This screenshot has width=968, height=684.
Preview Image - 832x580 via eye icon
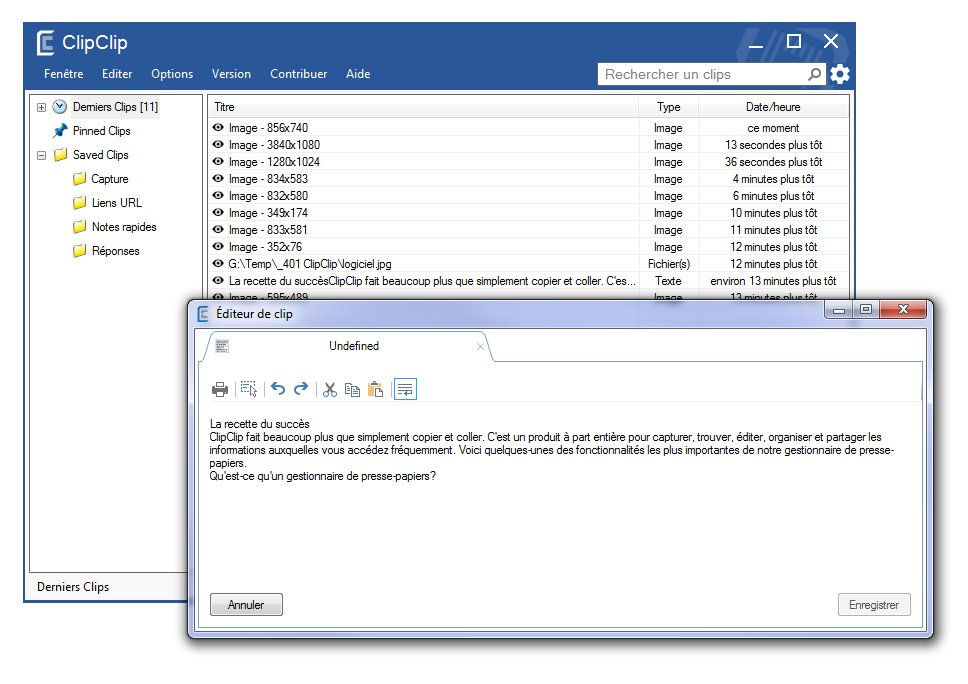click(218, 195)
